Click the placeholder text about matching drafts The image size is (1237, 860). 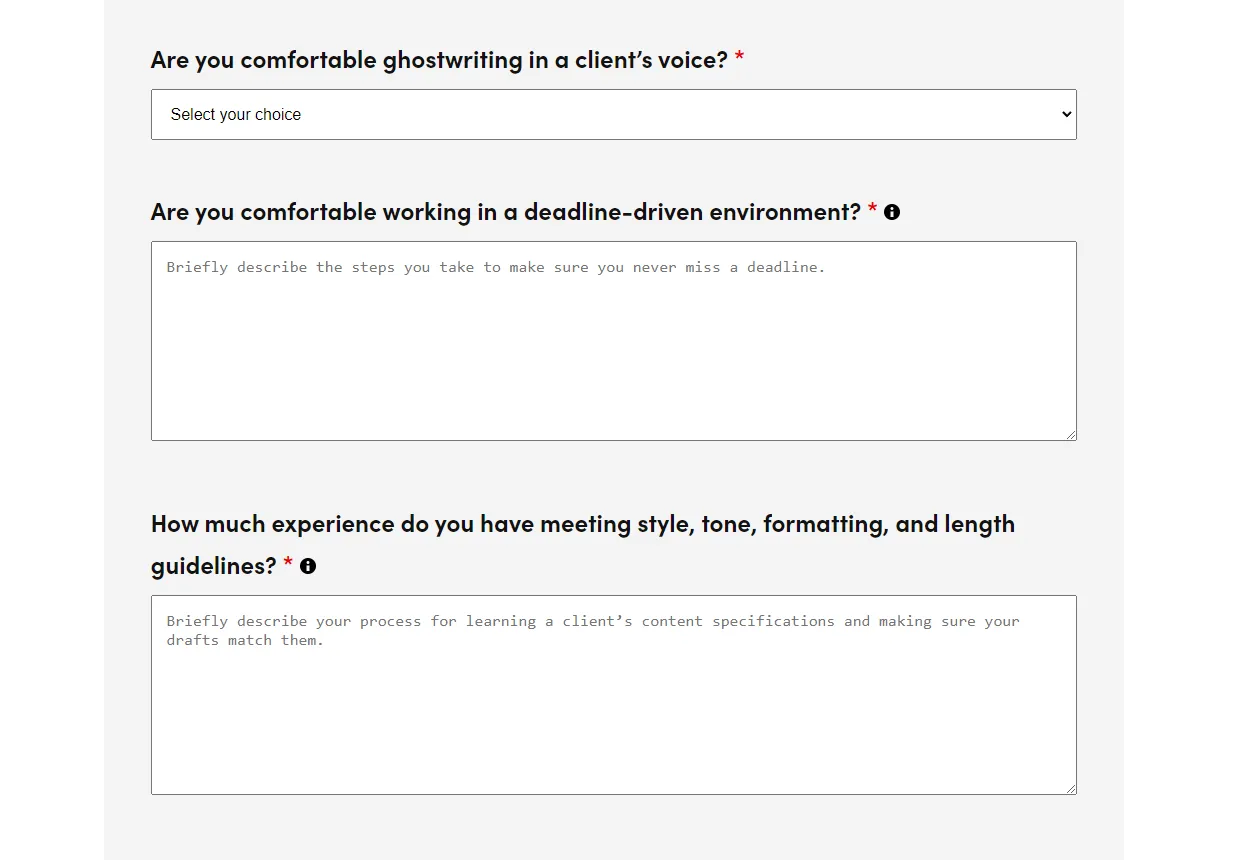tap(592, 630)
